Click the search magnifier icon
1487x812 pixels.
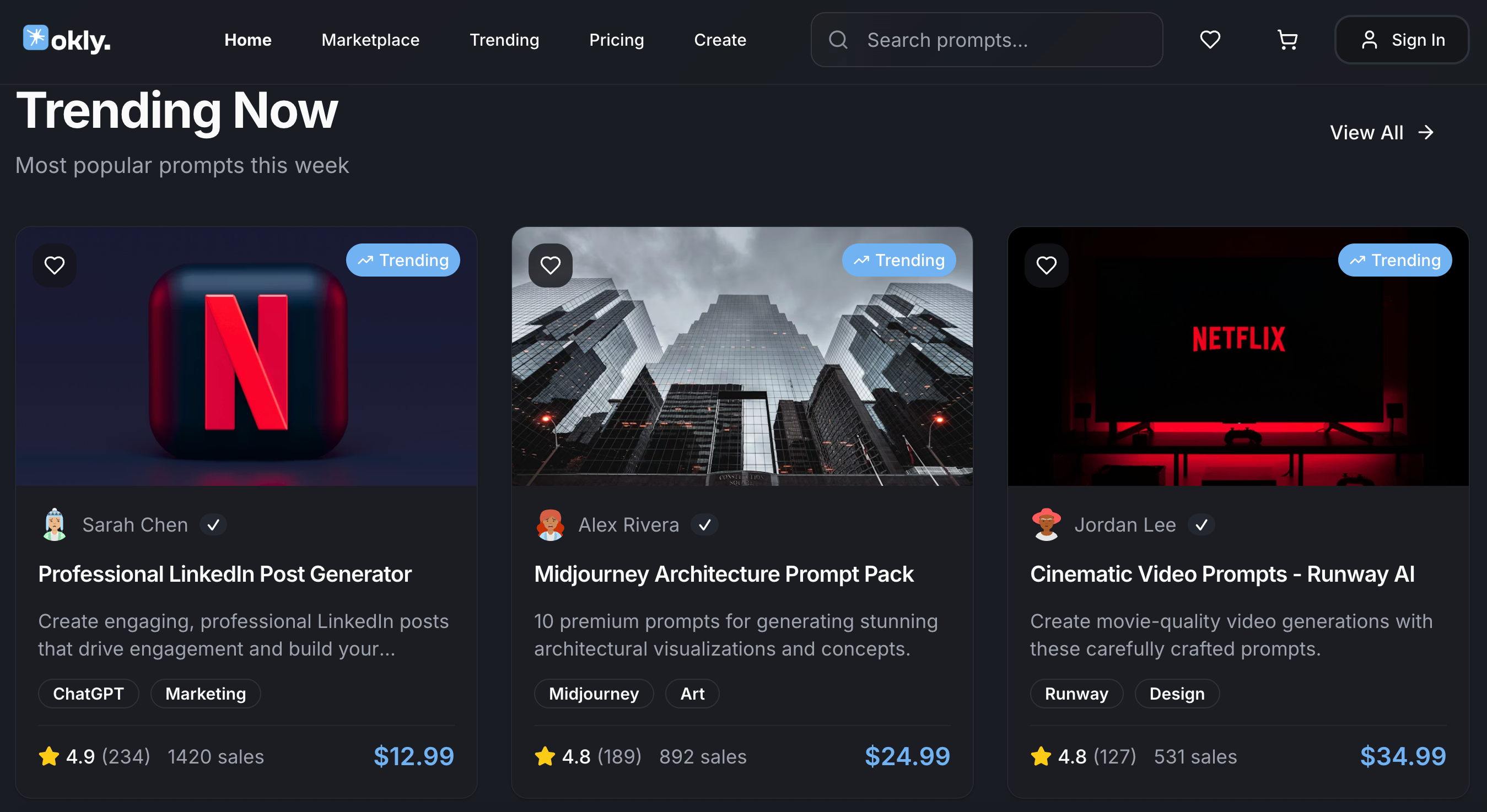click(838, 40)
